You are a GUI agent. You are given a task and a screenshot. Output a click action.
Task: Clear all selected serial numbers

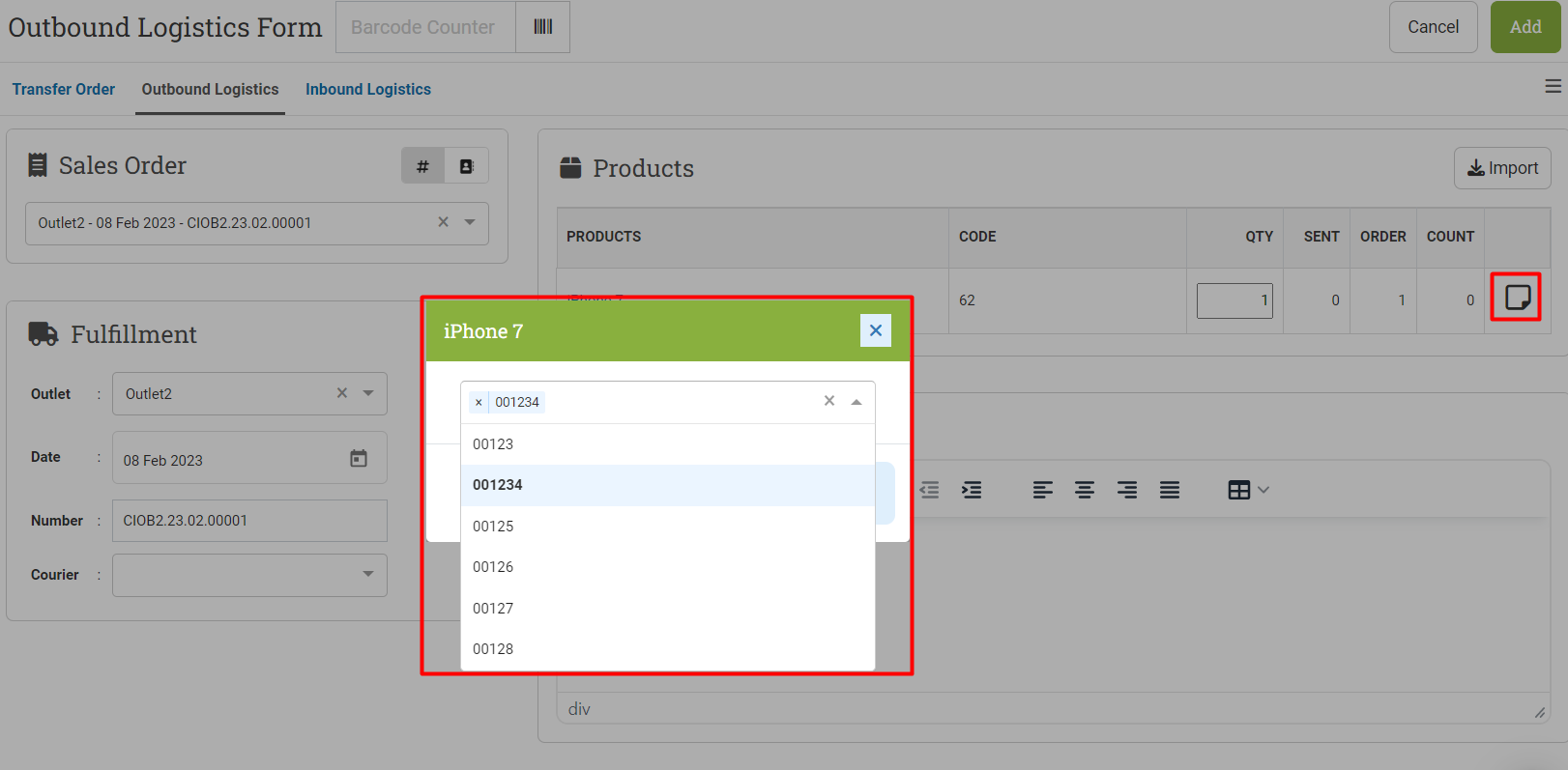(x=829, y=401)
